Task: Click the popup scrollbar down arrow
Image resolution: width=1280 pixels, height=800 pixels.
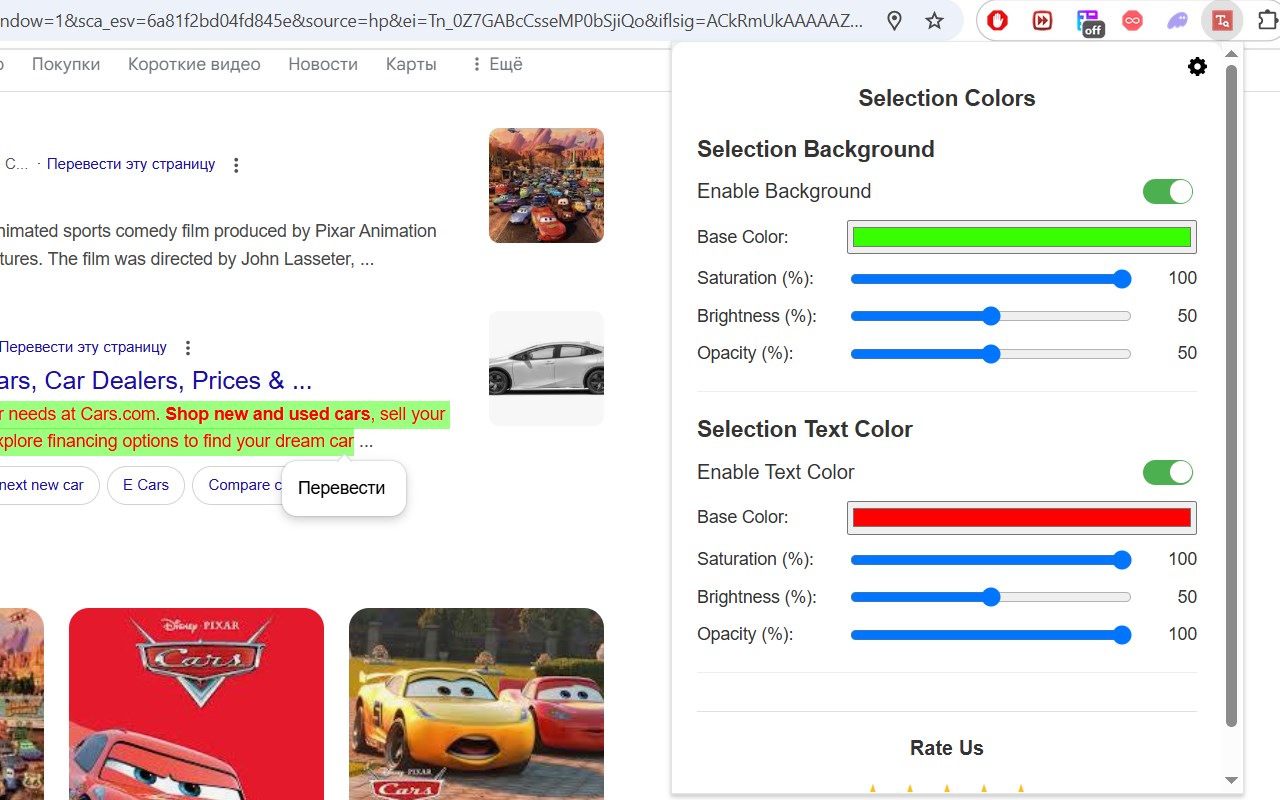Action: coord(1232,780)
